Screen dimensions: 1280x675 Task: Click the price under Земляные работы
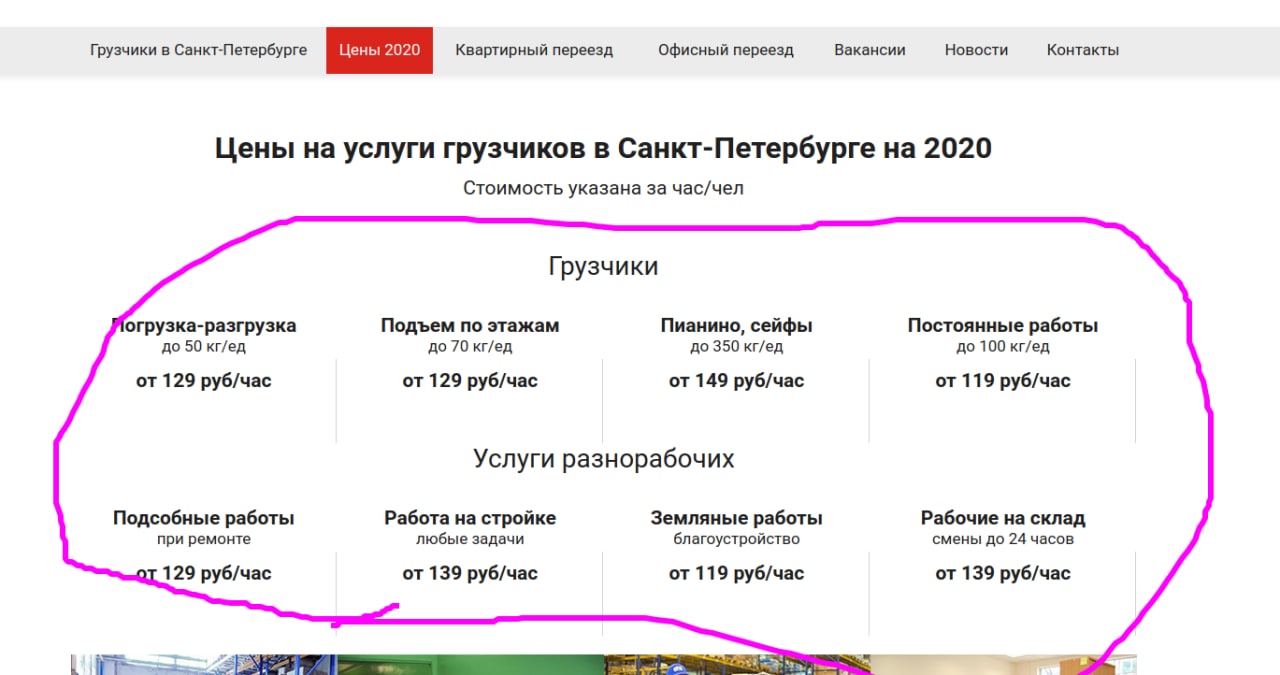tap(737, 574)
